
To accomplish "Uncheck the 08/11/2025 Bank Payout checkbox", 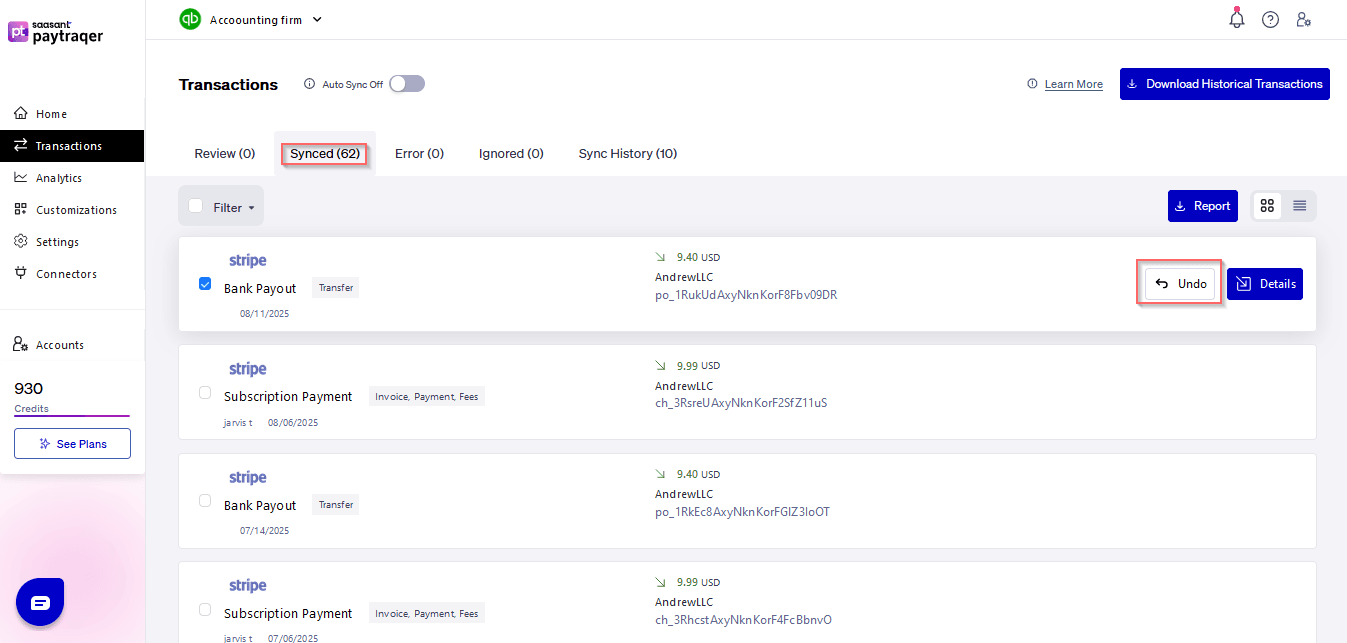I will [x=205, y=284].
